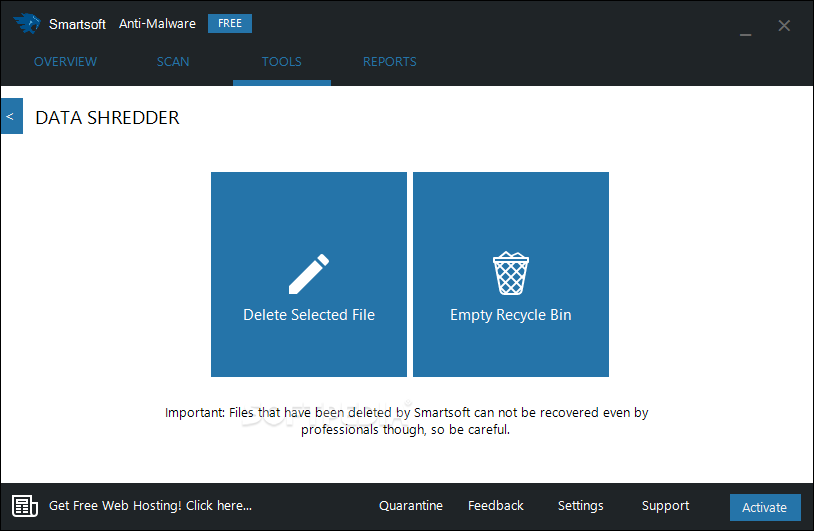
Task: Click the FREE edition badge
Action: click(230, 23)
